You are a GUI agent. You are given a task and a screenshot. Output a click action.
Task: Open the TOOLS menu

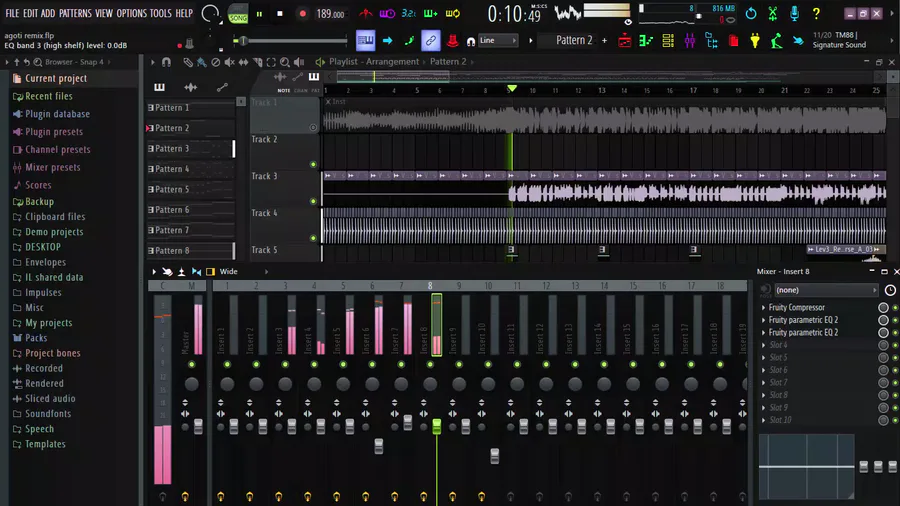161,13
